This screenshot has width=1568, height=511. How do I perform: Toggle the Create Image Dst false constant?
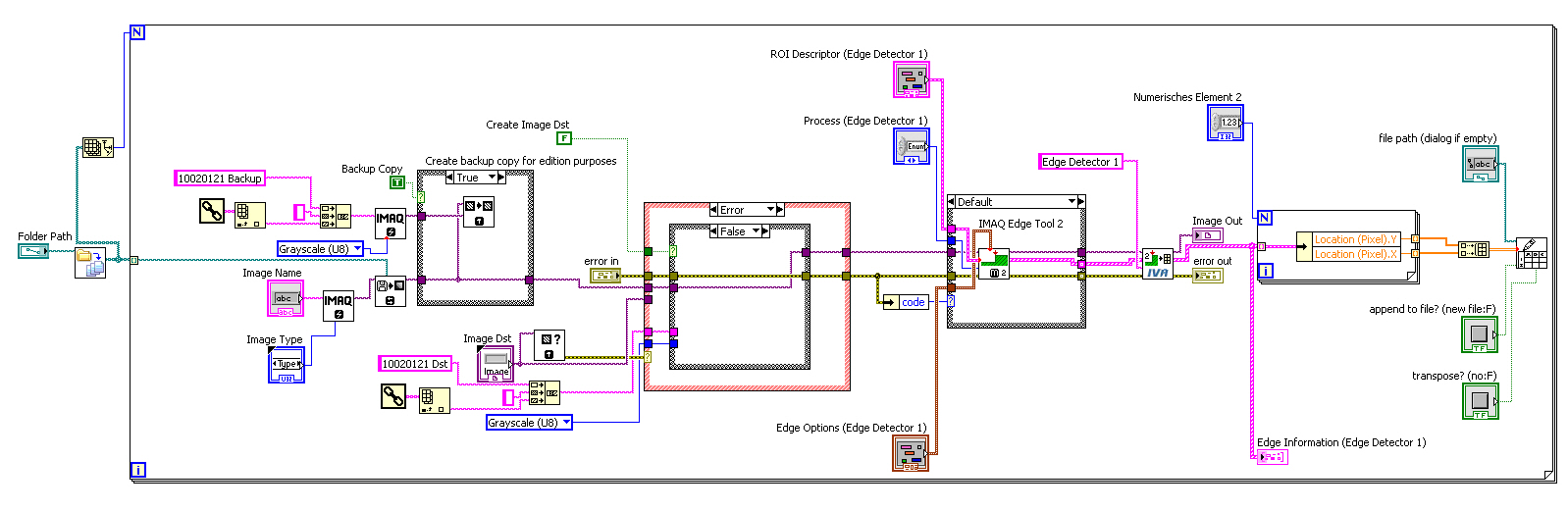pos(564,138)
